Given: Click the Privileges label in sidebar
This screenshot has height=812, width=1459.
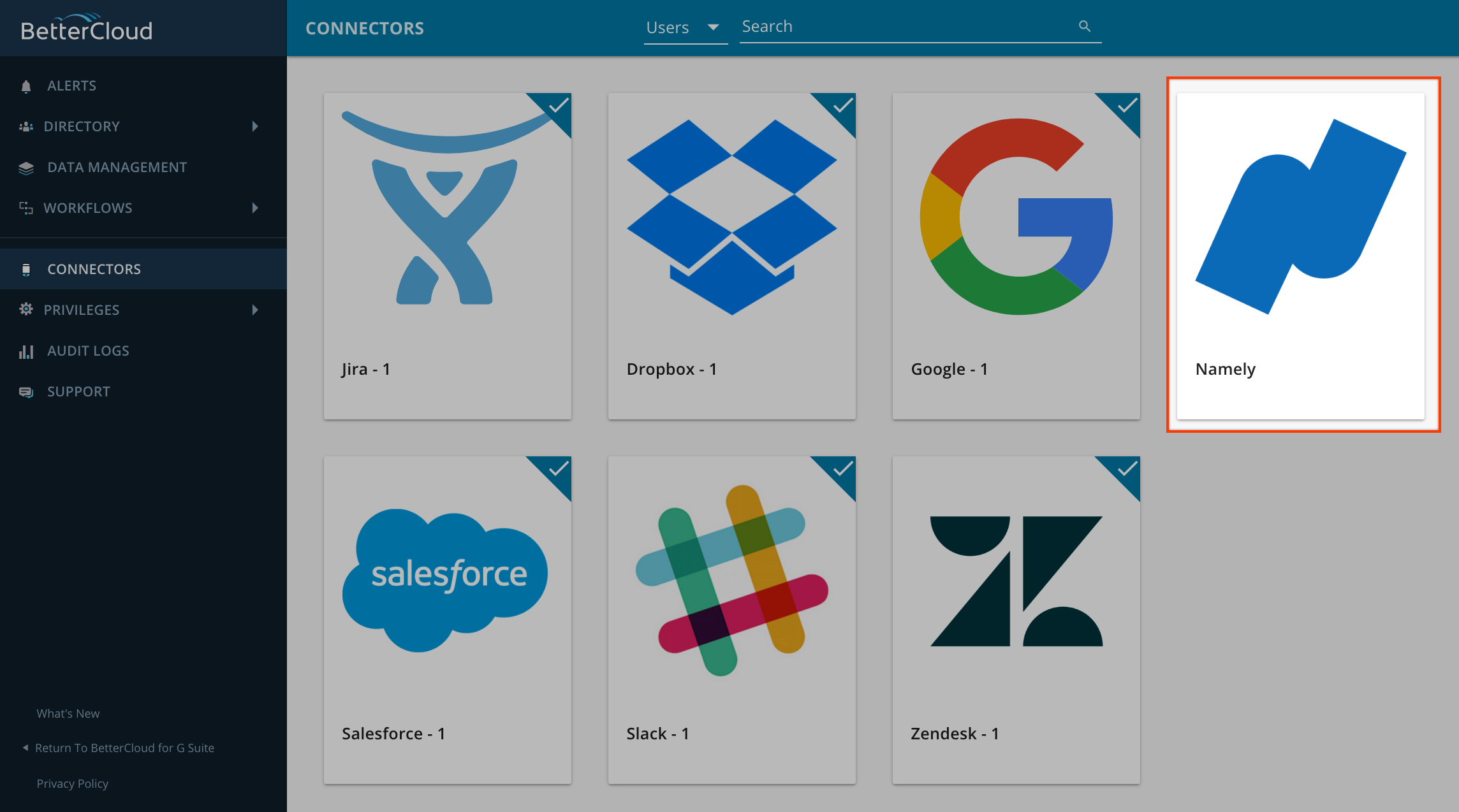Looking at the screenshot, I should 82,310.
